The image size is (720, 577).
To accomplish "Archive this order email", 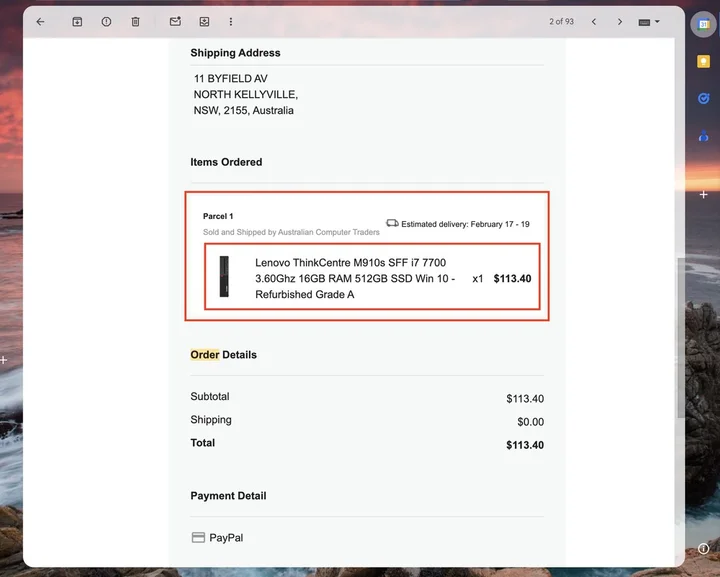I will coord(77,22).
